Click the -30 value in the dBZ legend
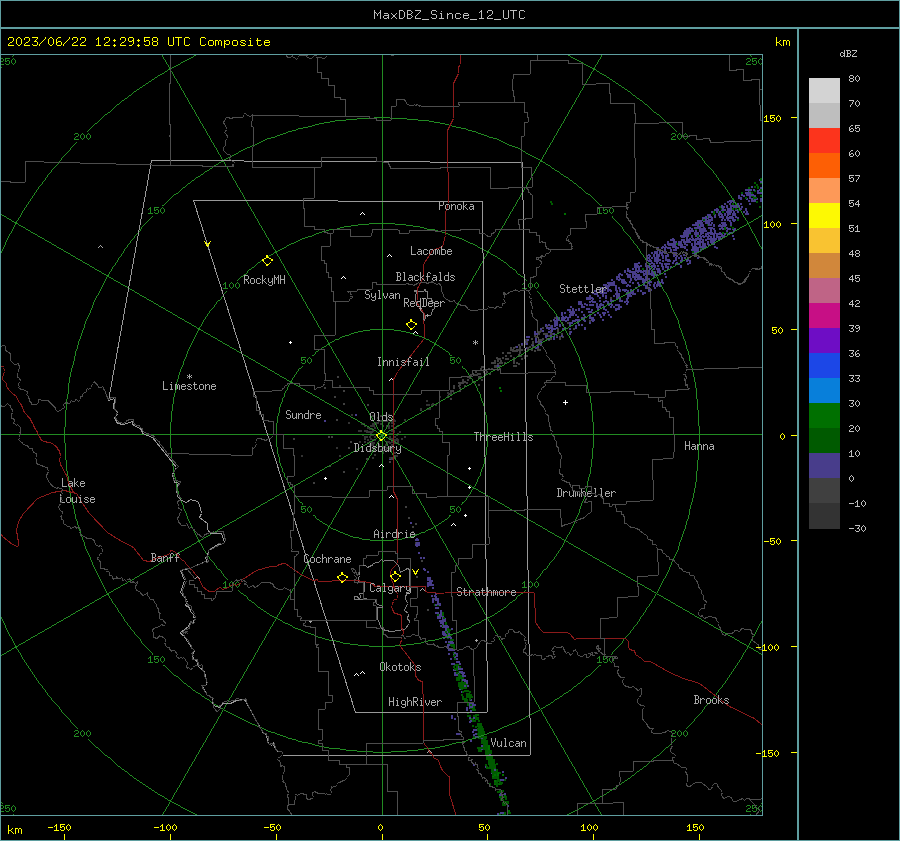The width and height of the screenshot is (900, 841). pos(857,528)
